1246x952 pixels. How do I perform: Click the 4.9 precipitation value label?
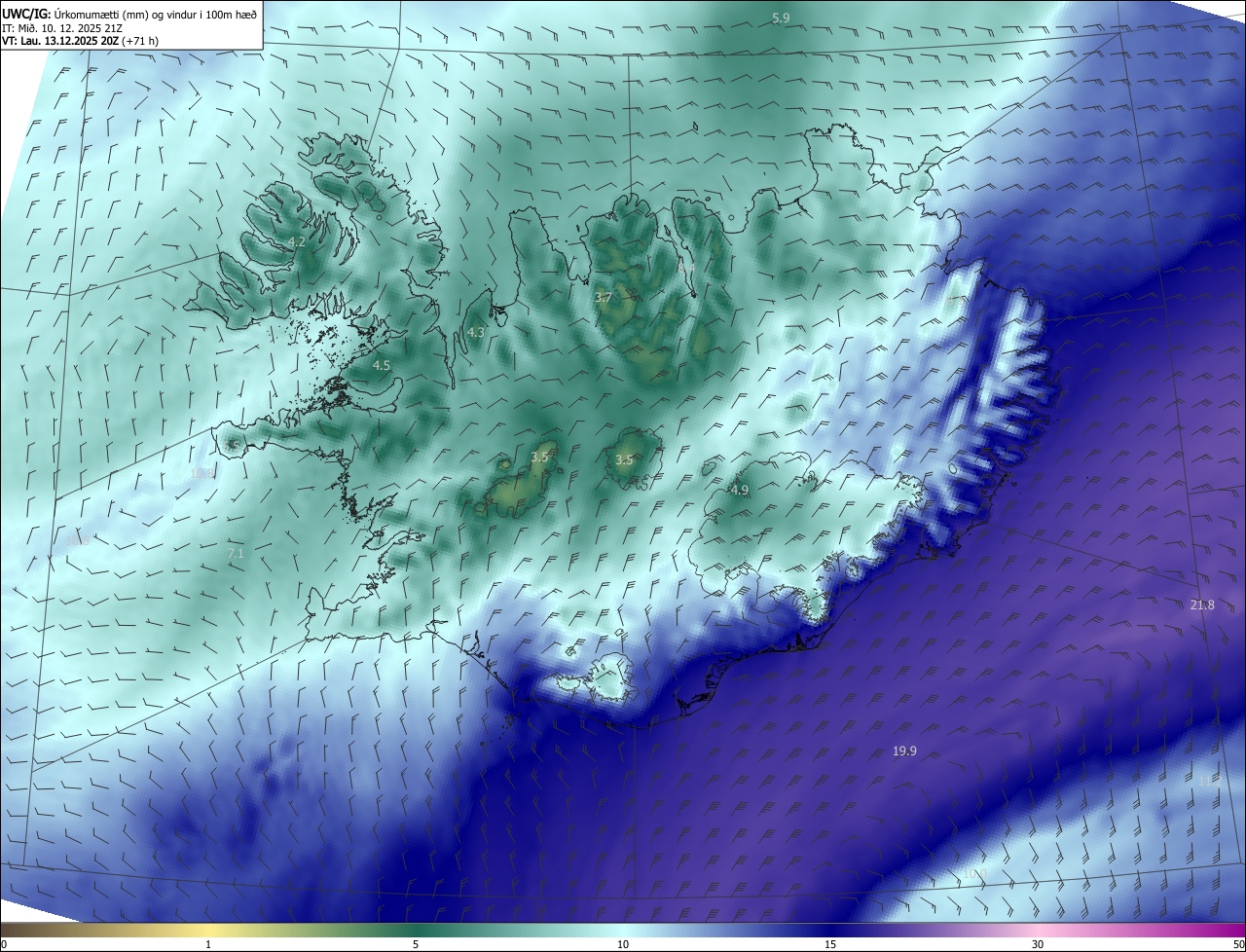[739, 490]
